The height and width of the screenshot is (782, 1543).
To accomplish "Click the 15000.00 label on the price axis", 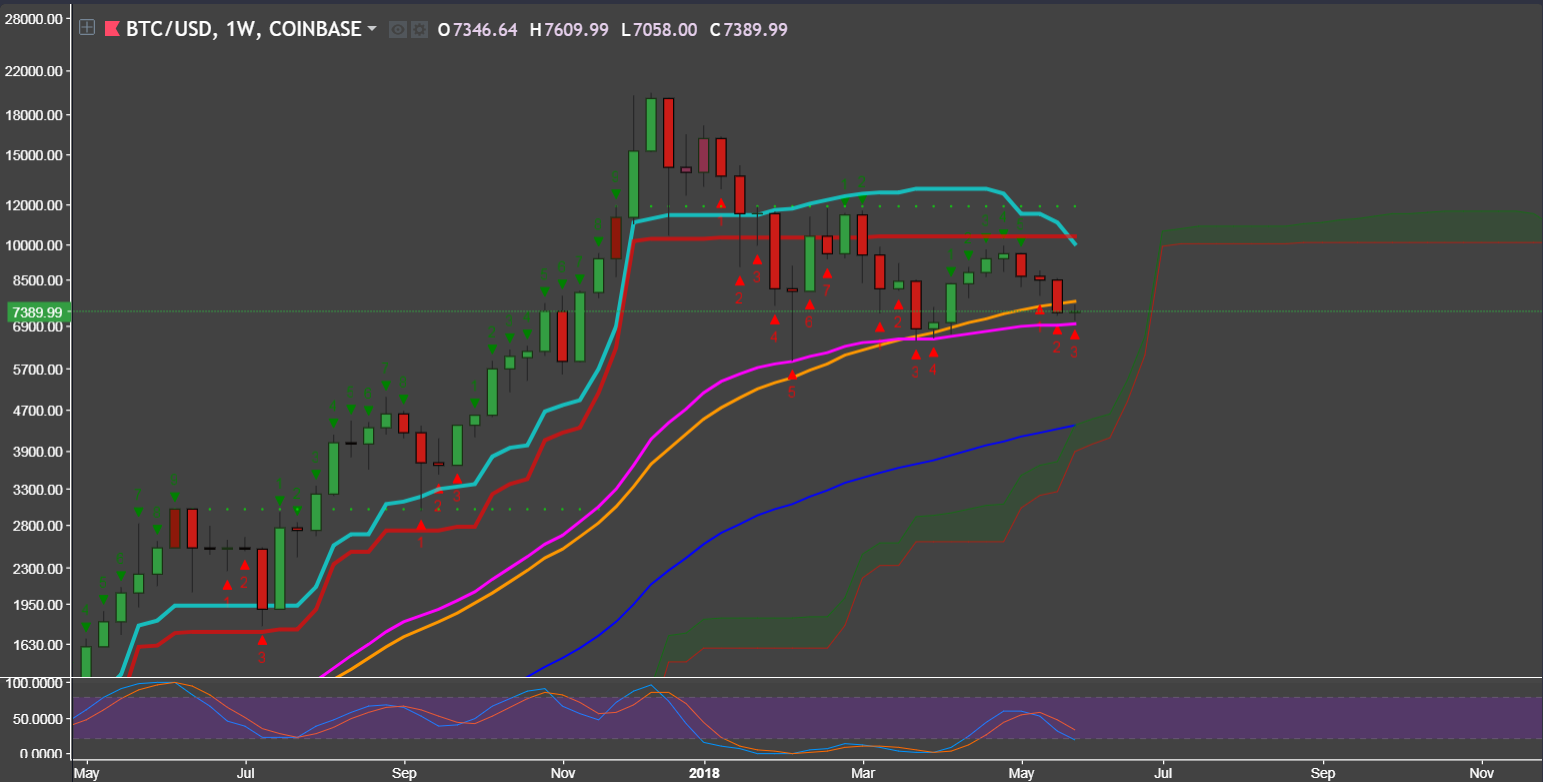I will tap(36, 155).
